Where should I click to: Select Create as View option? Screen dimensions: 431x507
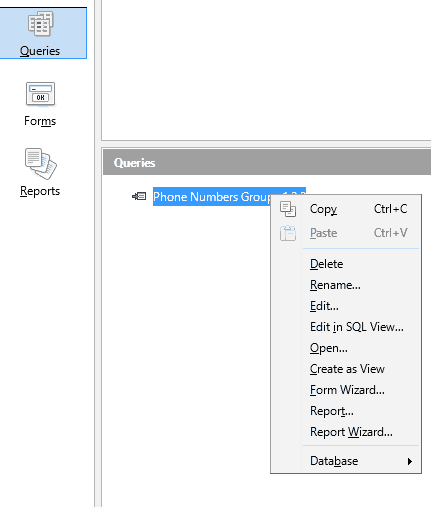point(346,369)
